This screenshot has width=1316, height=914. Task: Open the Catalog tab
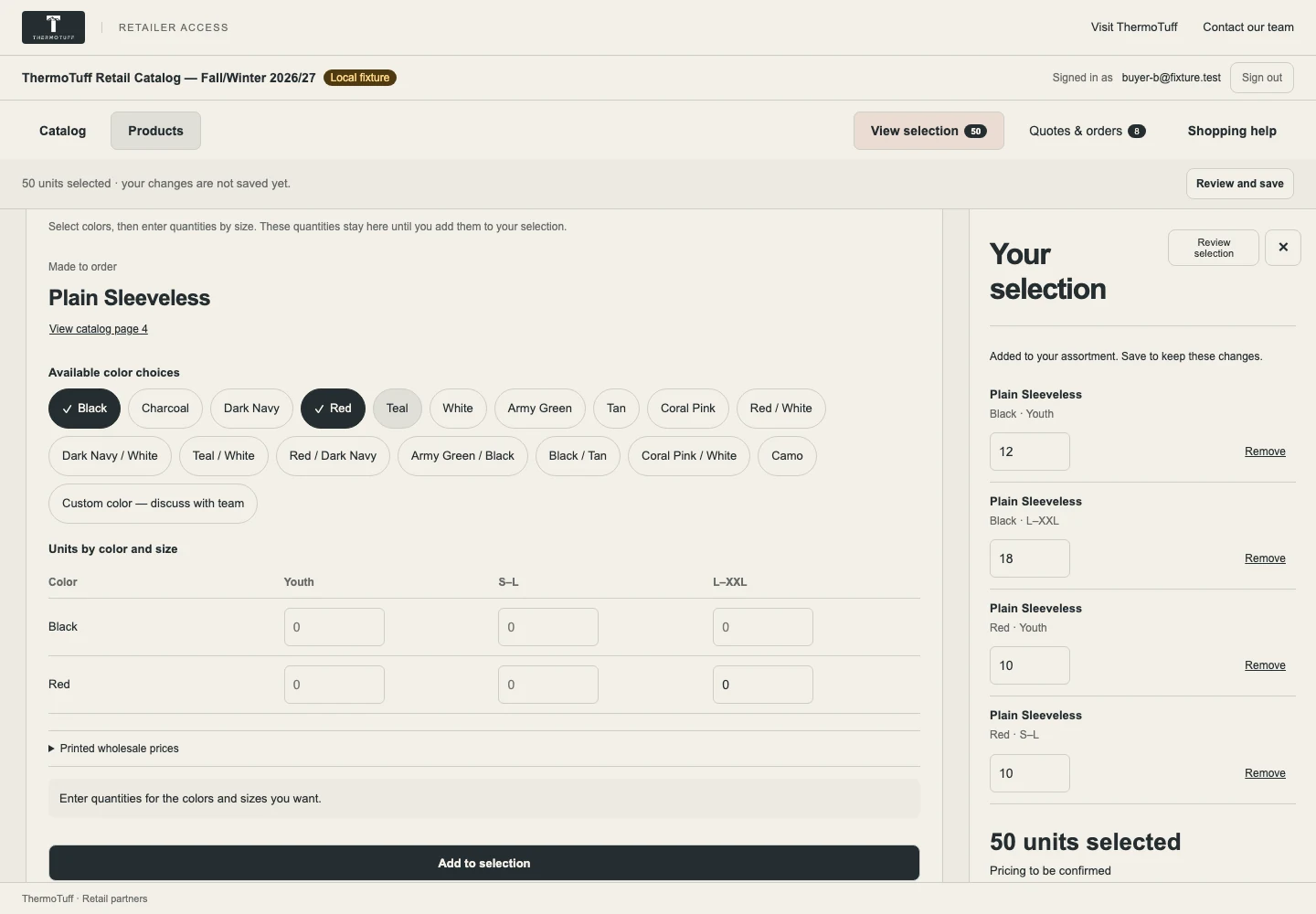[x=63, y=131]
